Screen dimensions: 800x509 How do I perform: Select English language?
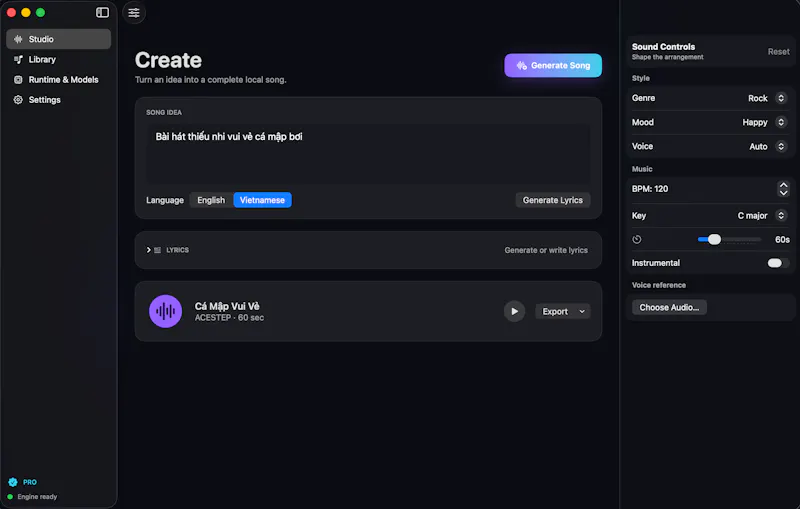tap(211, 200)
